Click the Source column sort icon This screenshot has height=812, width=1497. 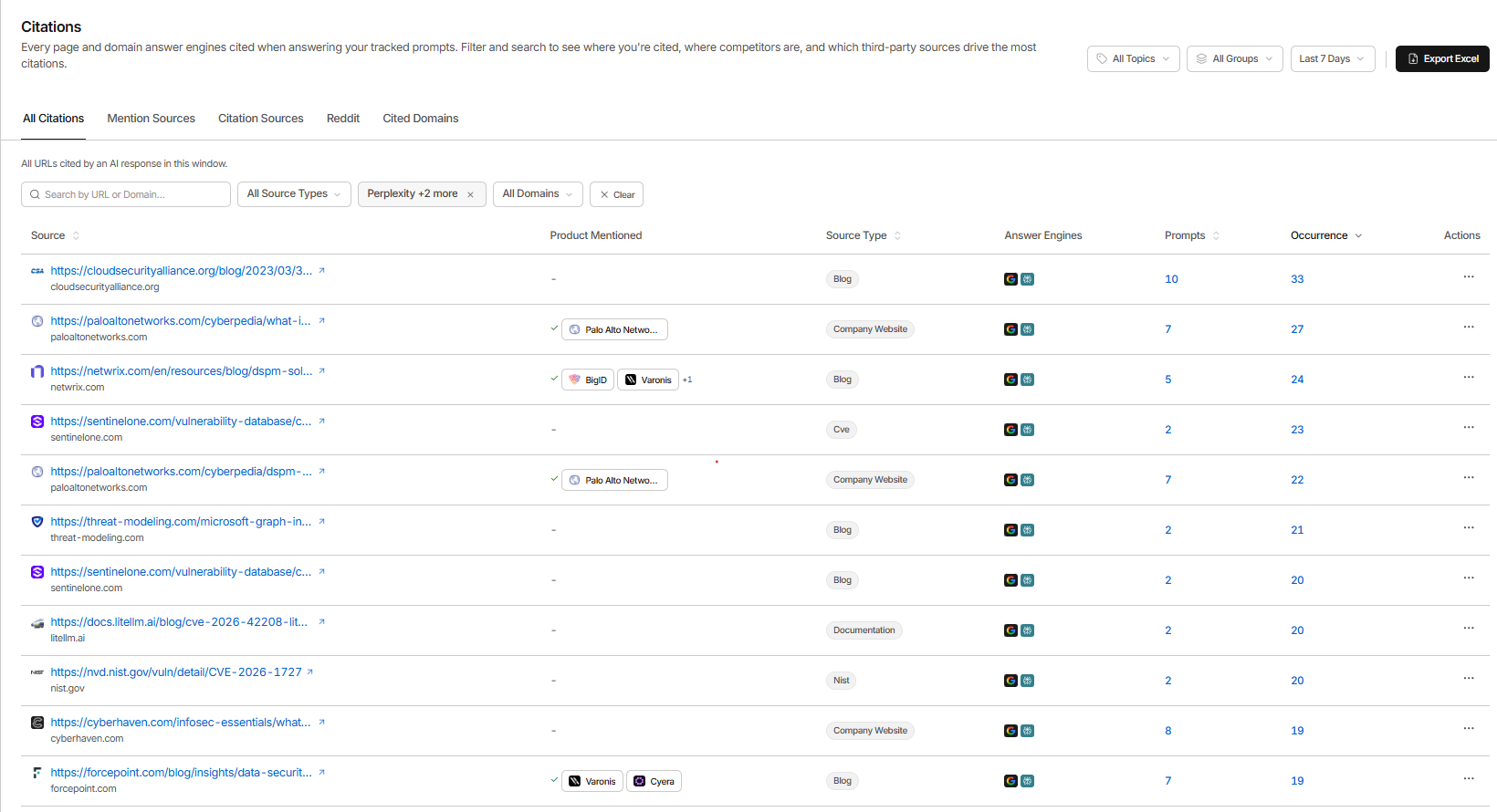76,235
